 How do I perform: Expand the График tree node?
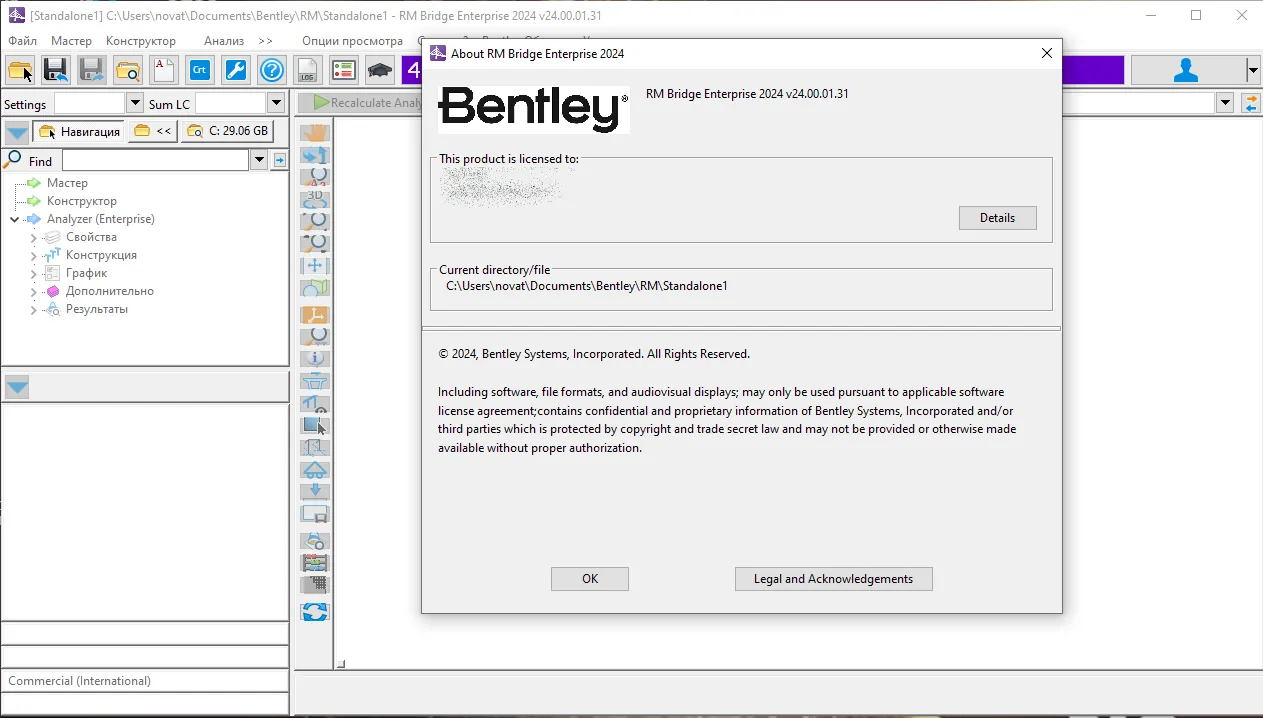click(33, 274)
